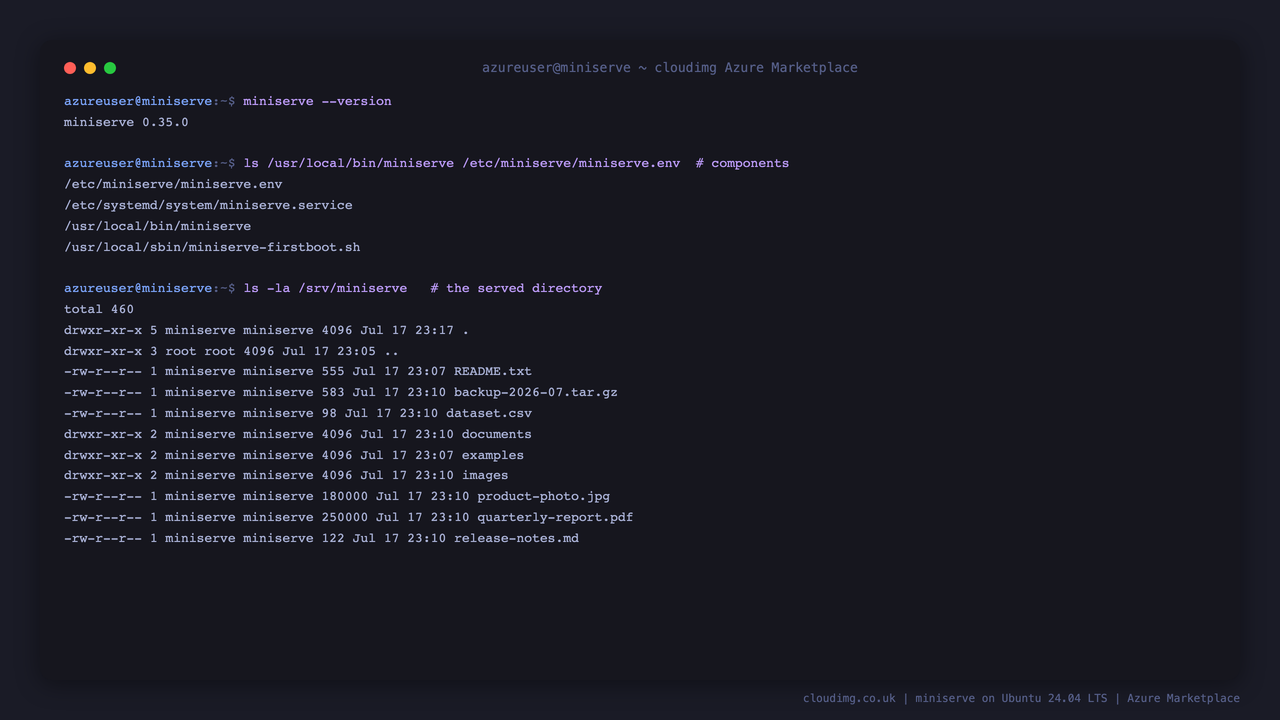Click the red close window dot
The image size is (1280, 720).
[x=70, y=68]
